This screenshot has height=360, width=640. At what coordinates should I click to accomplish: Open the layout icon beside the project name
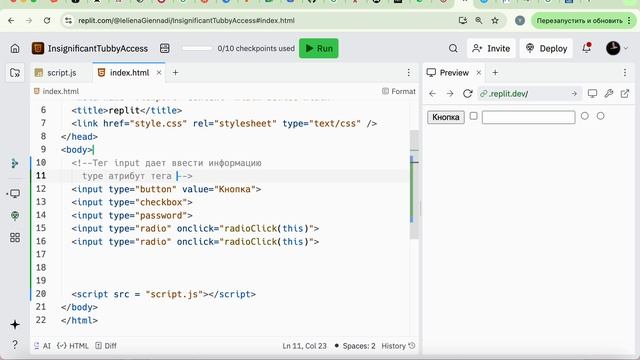tap(164, 49)
